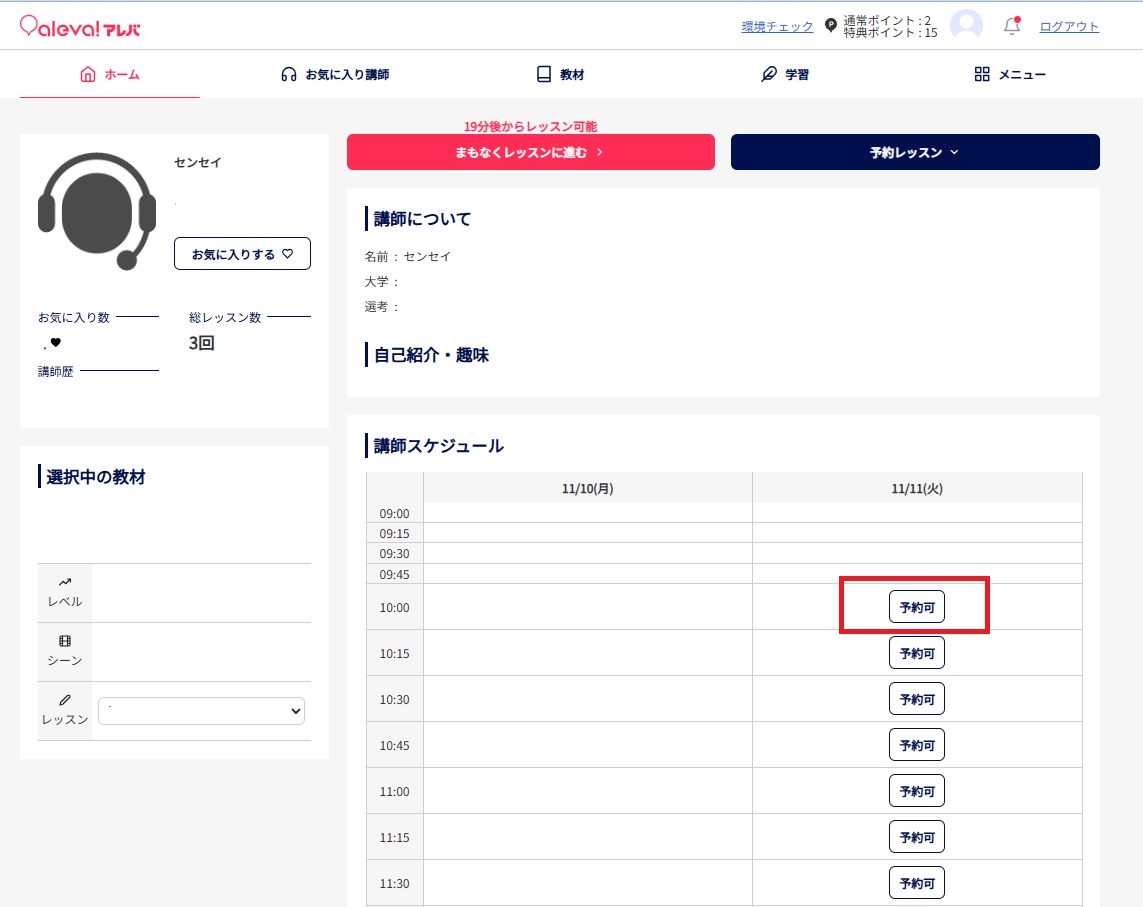Screen dimensions: 1143x907
Task: Click the user profile avatar
Action: (x=966, y=26)
